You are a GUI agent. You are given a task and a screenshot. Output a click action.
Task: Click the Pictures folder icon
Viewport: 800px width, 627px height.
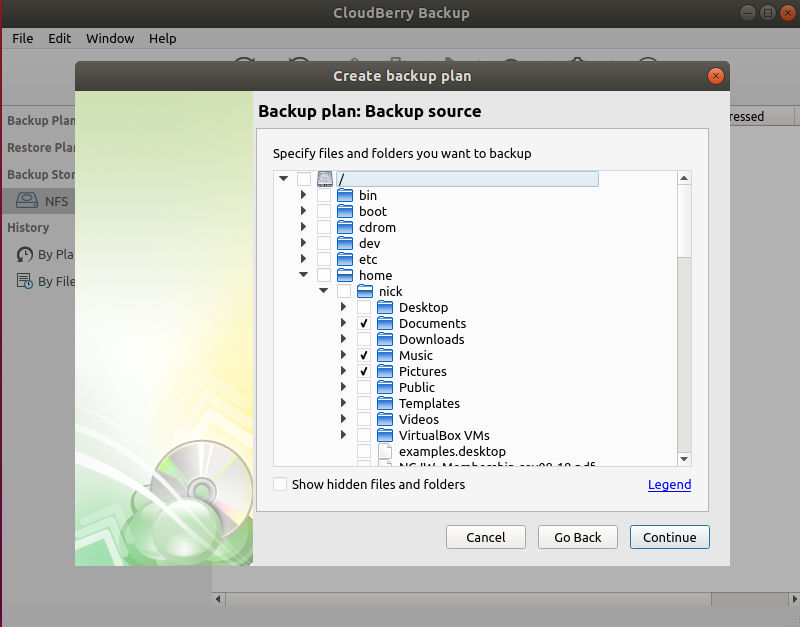(385, 371)
